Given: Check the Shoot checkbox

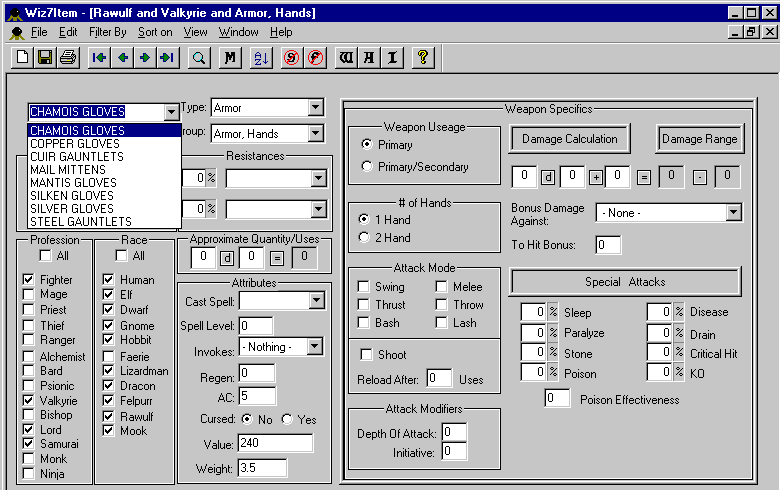Looking at the screenshot, I should pyautogui.click(x=366, y=355).
